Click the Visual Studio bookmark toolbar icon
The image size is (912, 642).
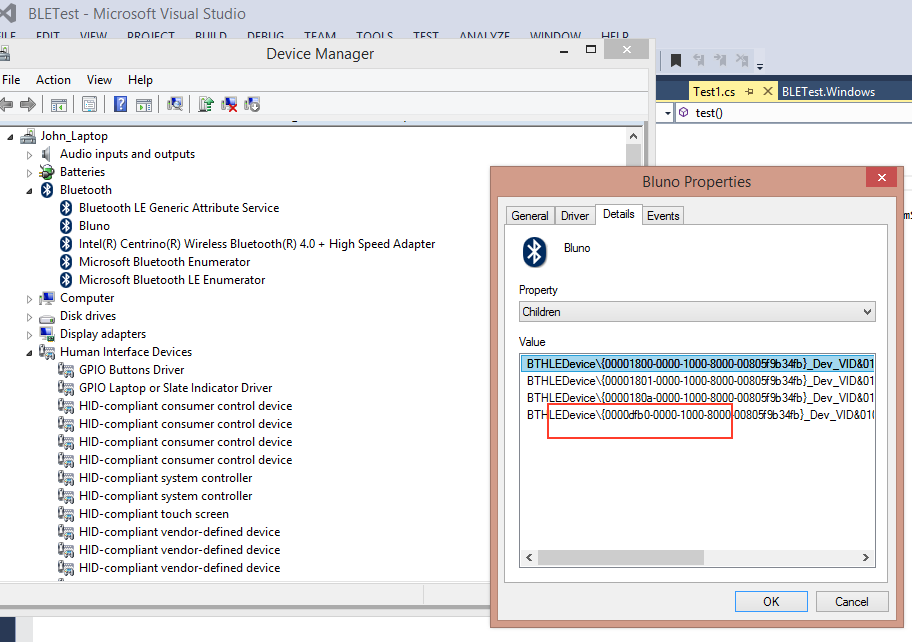(675, 60)
